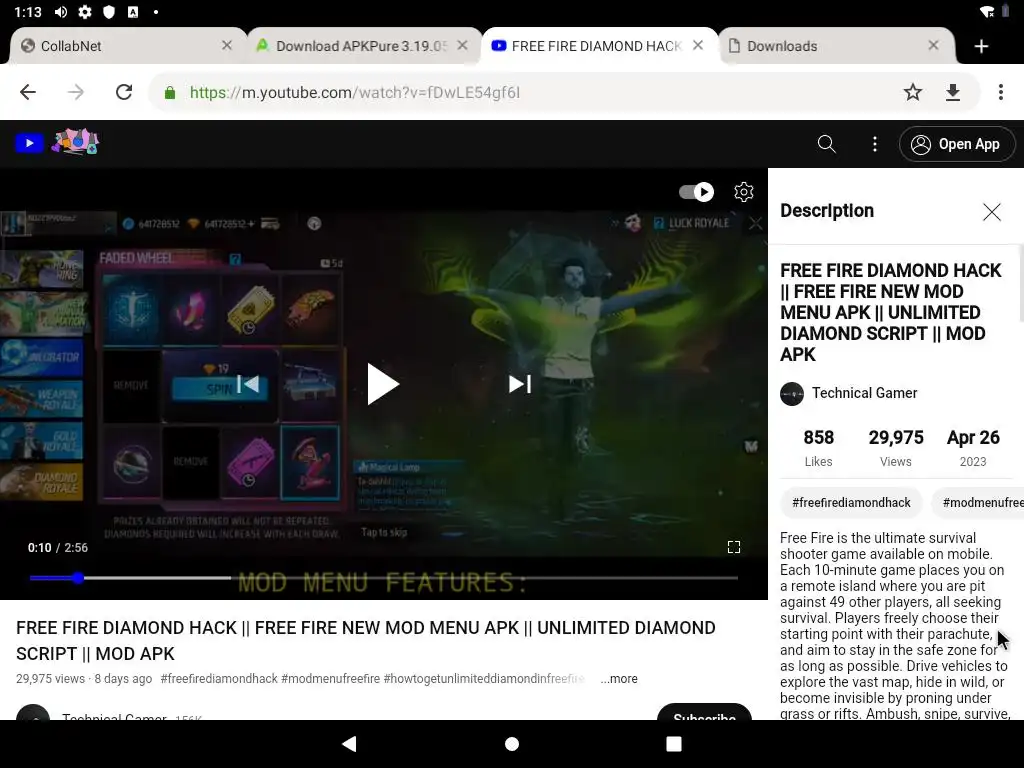Open browser downloads icon
1024x768 pixels.
click(x=953, y=92)
